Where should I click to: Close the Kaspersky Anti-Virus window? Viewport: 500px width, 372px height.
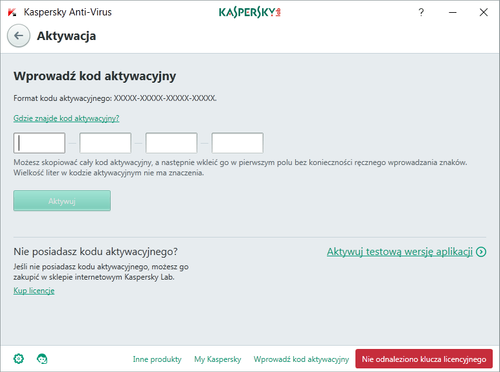483,12
